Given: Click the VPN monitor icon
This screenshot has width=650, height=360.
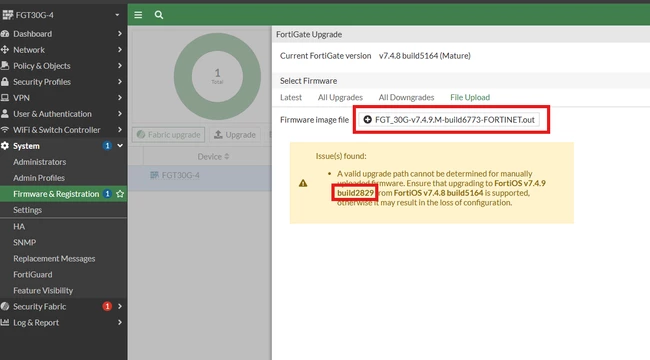Looking at the screenshot, I should (x=5, y=98).
